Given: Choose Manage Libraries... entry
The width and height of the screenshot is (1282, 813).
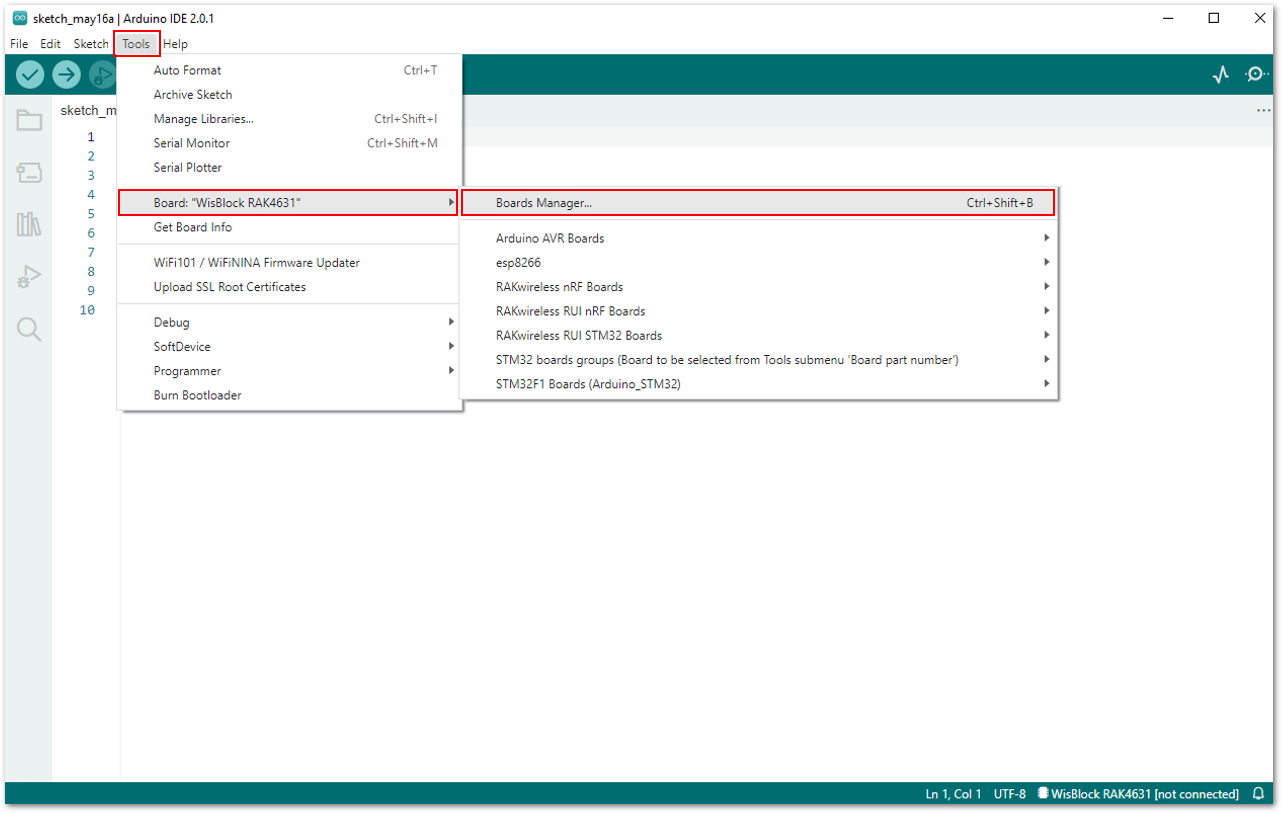Looking at the screenshot, I should (289, 119).
